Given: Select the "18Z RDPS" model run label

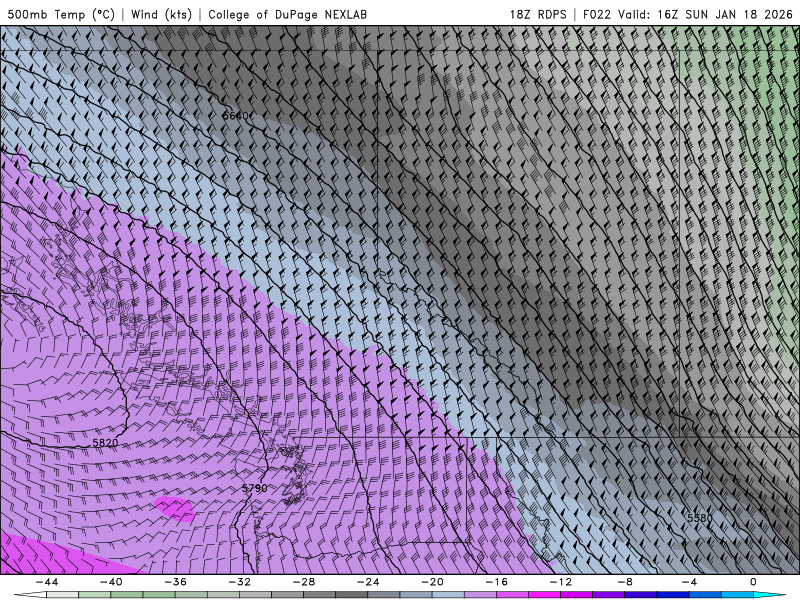Looking at the screenshot, I should pyautogui.click(x=538, y=14).
